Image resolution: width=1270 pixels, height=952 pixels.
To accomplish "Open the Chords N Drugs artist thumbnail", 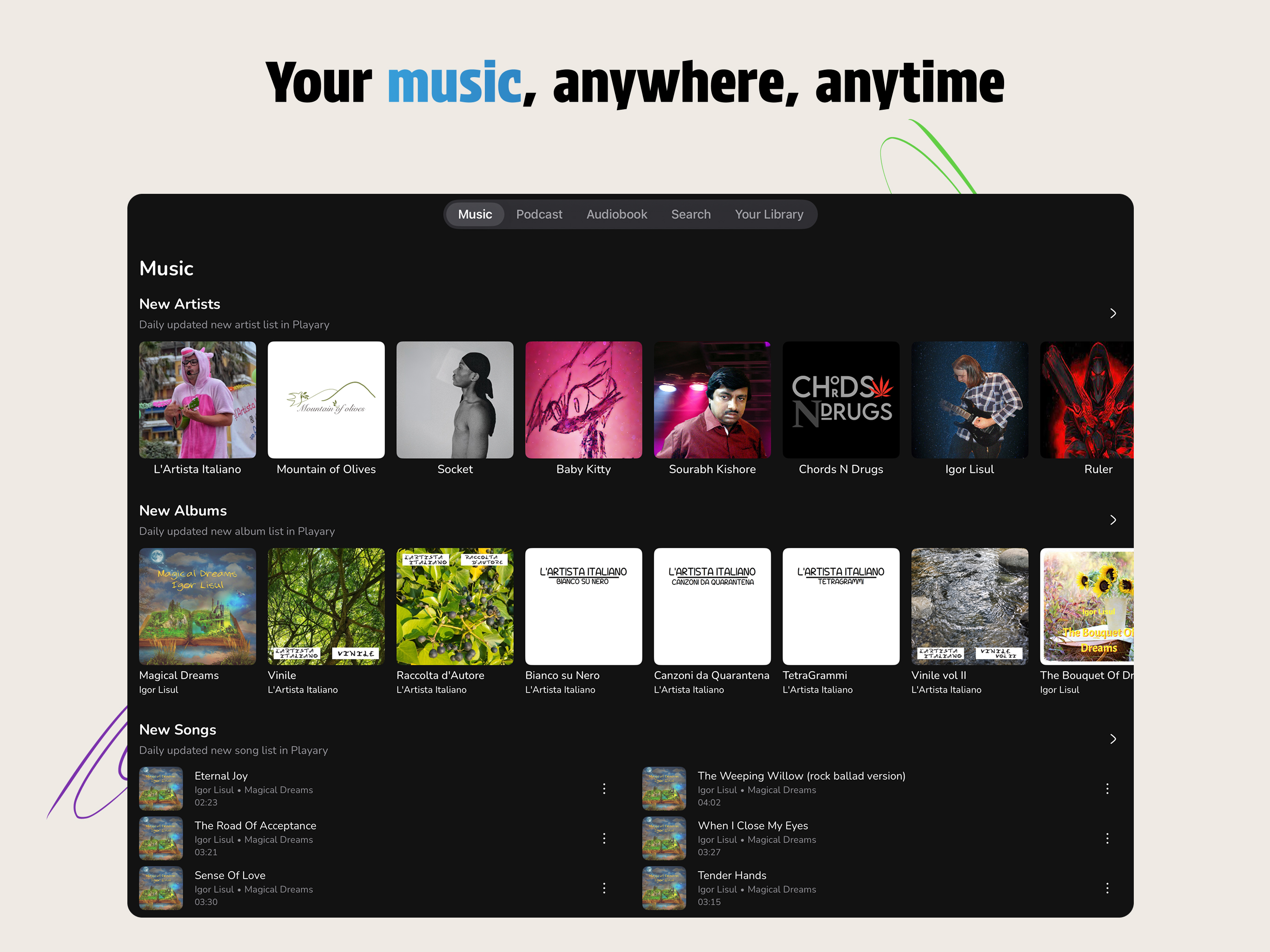I will 840,400.
